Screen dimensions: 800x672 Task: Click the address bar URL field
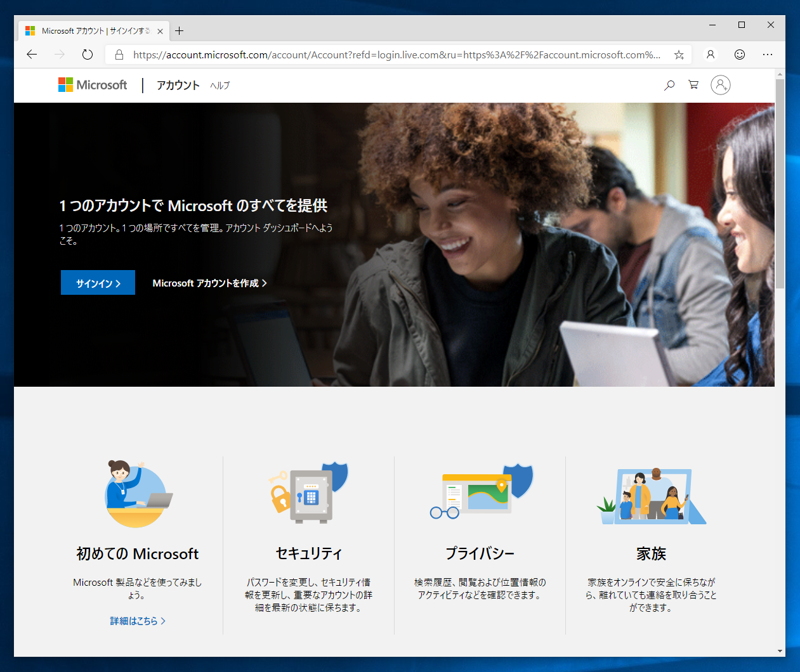pyautogui.click(x=396, y=55)
